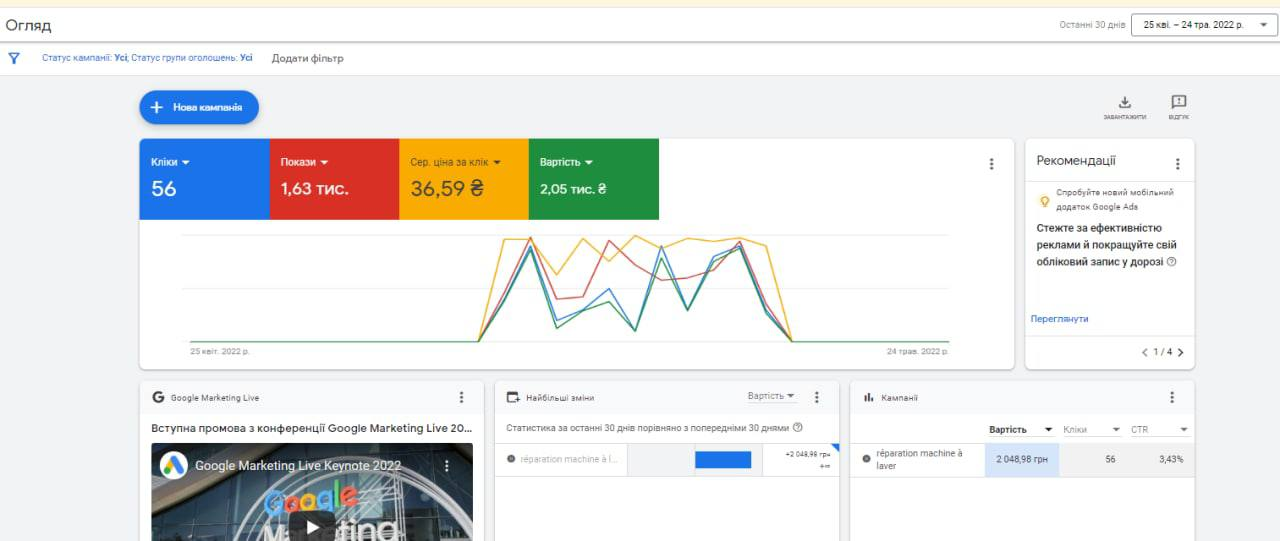Screen dimensions: 1280x541
Task: Click the filter funnel icon
Action: [14, 58]
